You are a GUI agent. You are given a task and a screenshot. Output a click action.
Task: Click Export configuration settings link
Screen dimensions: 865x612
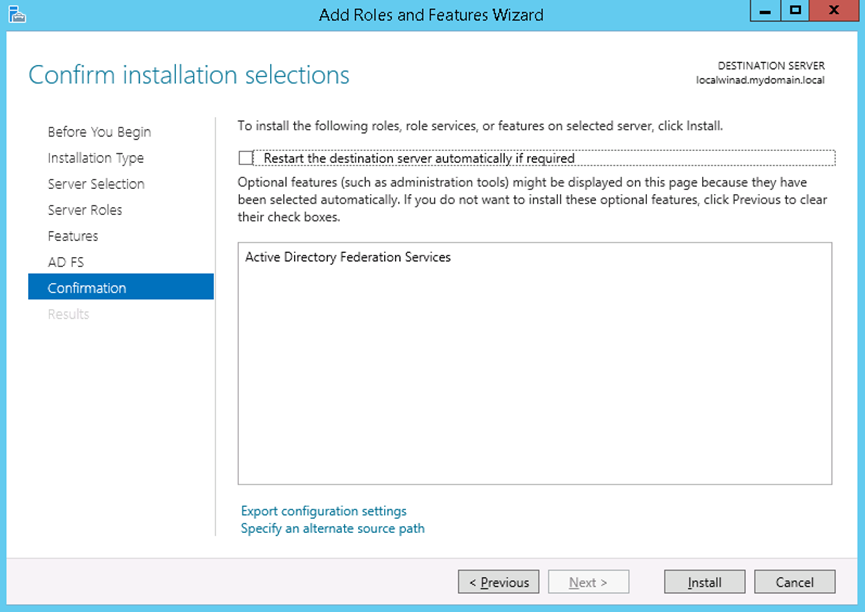(x=323, y=511)
